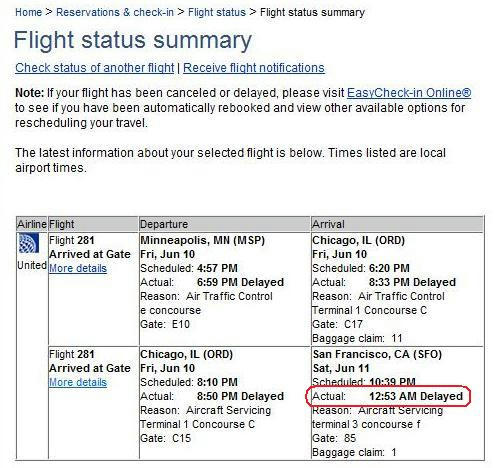Open More details for Minneapolis departure flight

(x=78, y=268)
